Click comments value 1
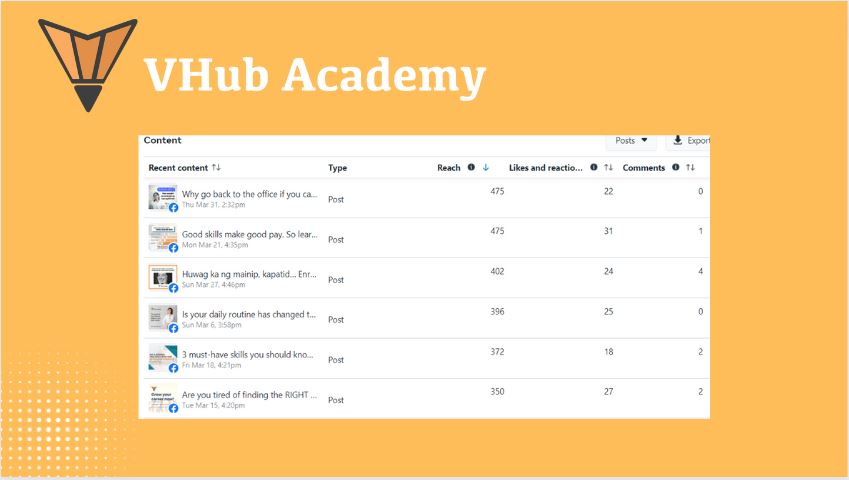 click(x=701, y=231)
